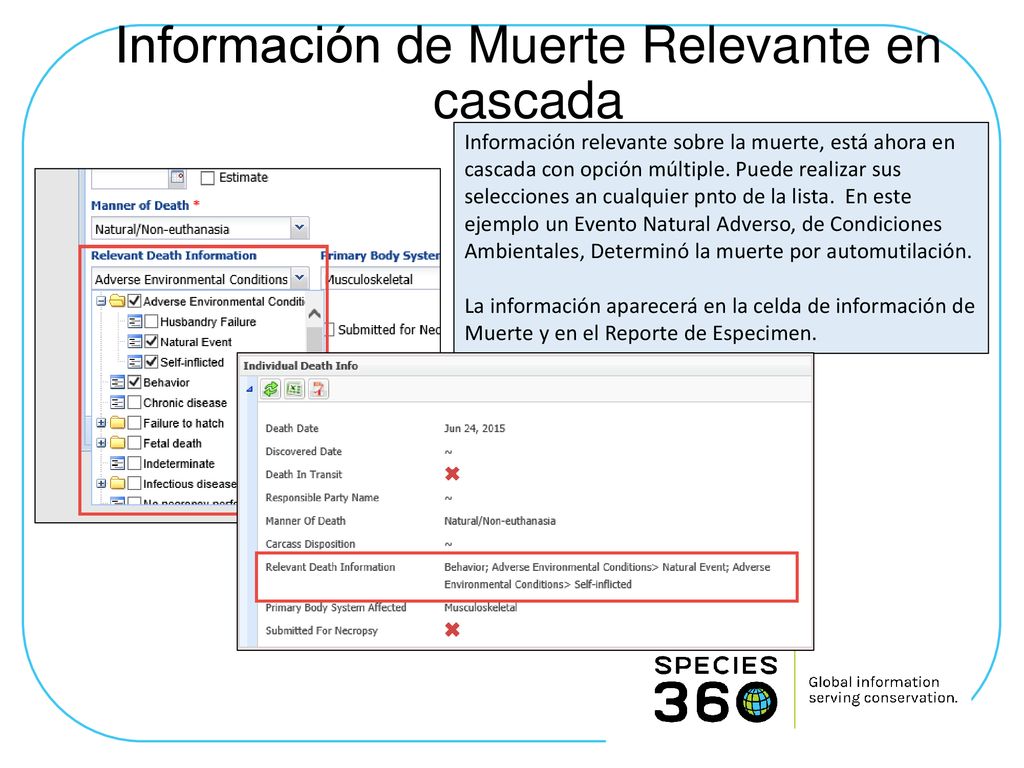Click the Carcass Disposition label
This screenshot has width=1024, height=768.
point(310,543)
